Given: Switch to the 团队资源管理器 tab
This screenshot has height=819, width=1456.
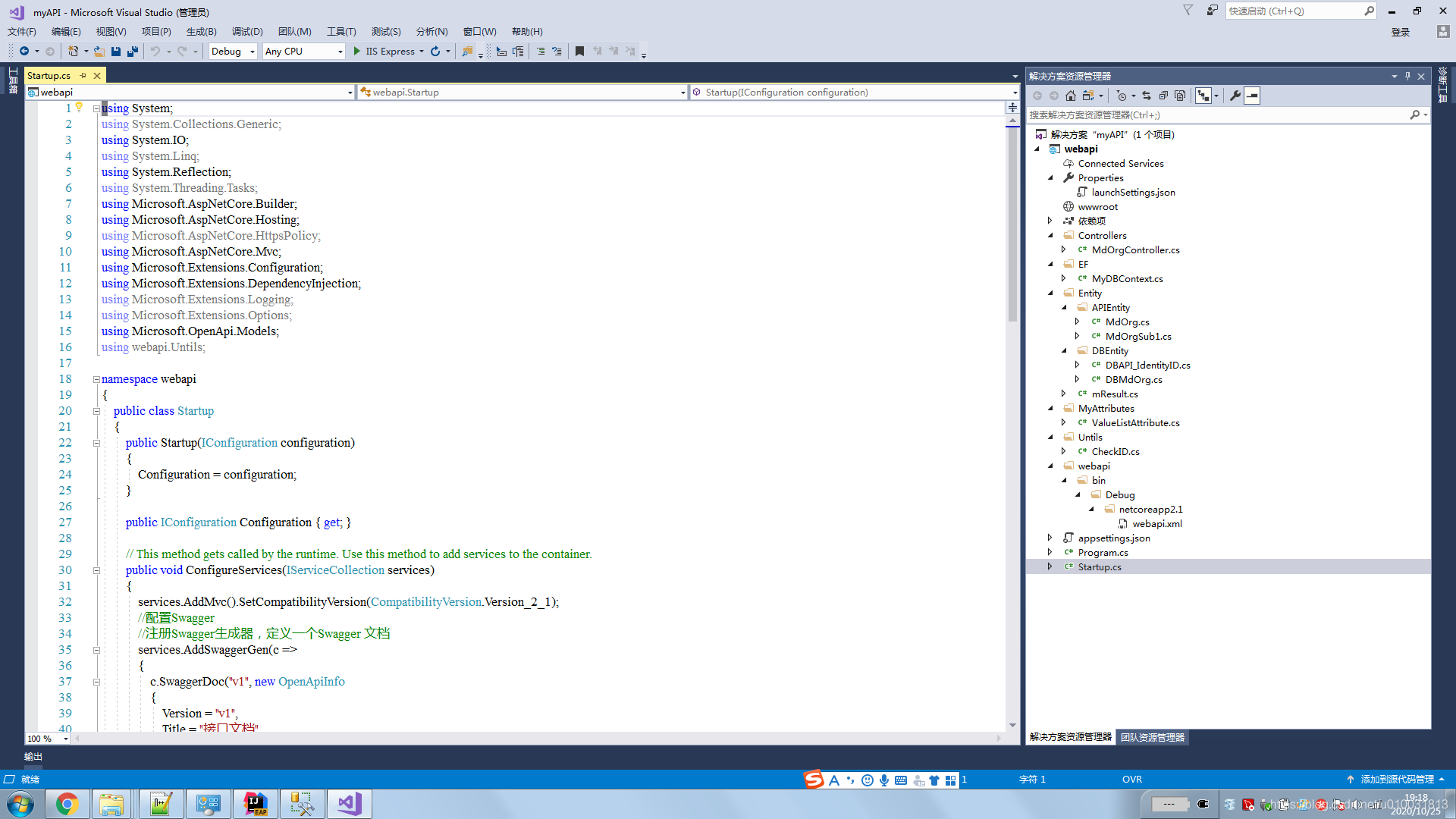Looking at the screenshot, I should [x=1152, y=736].
